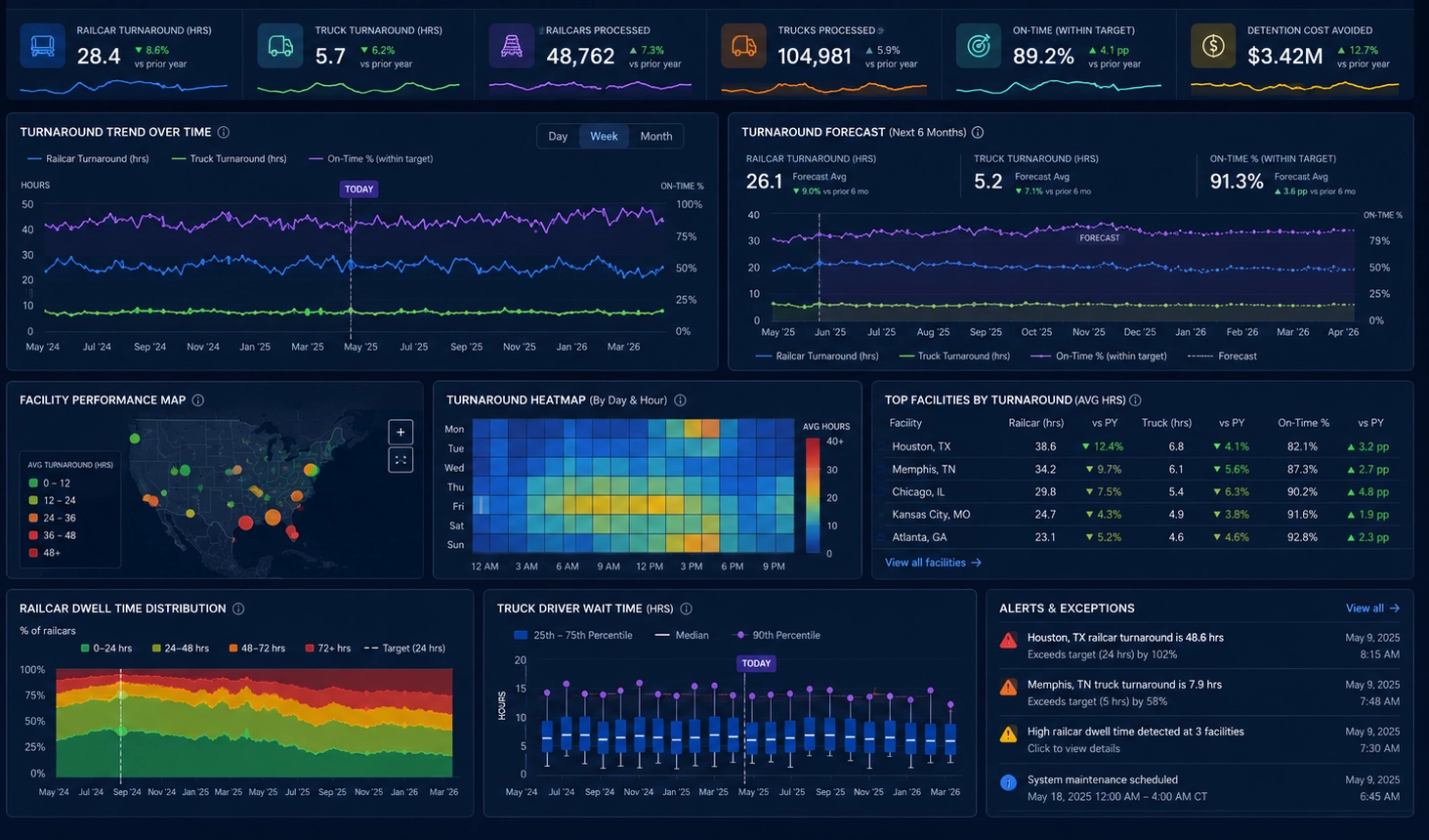Click the heatmap avg hours color scale
The height and width of the screenshot is (840, 1429).
point(813,496)
